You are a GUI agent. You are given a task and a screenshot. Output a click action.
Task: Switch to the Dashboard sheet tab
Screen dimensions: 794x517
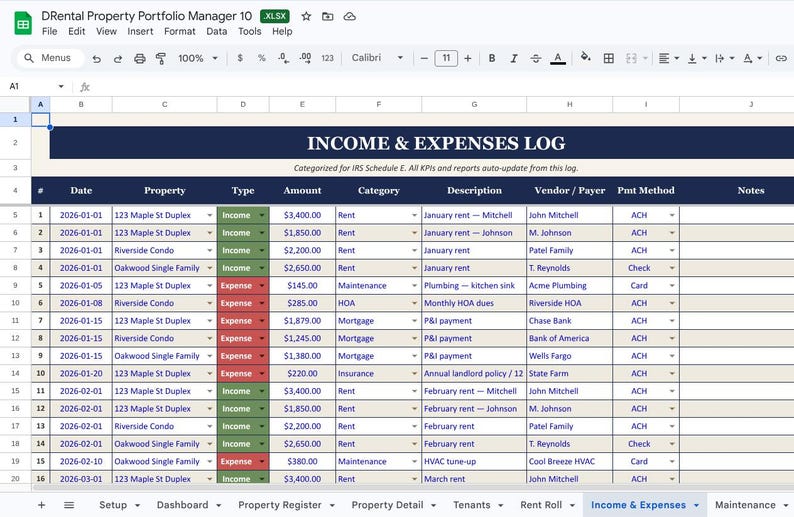tap(182, 505)
